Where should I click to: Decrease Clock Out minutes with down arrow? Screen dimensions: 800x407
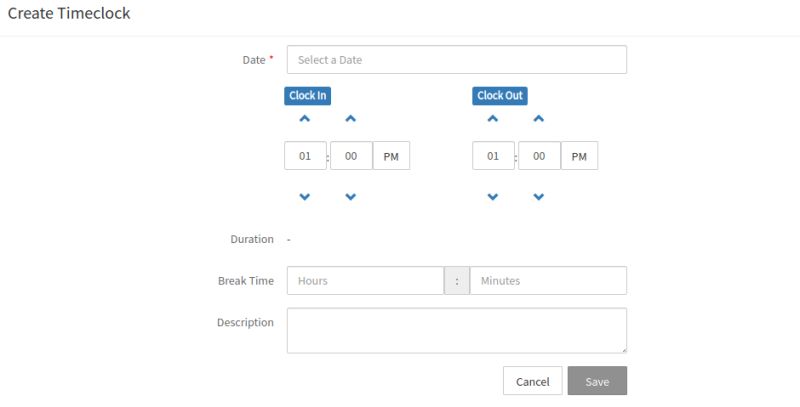click(539, 197)
